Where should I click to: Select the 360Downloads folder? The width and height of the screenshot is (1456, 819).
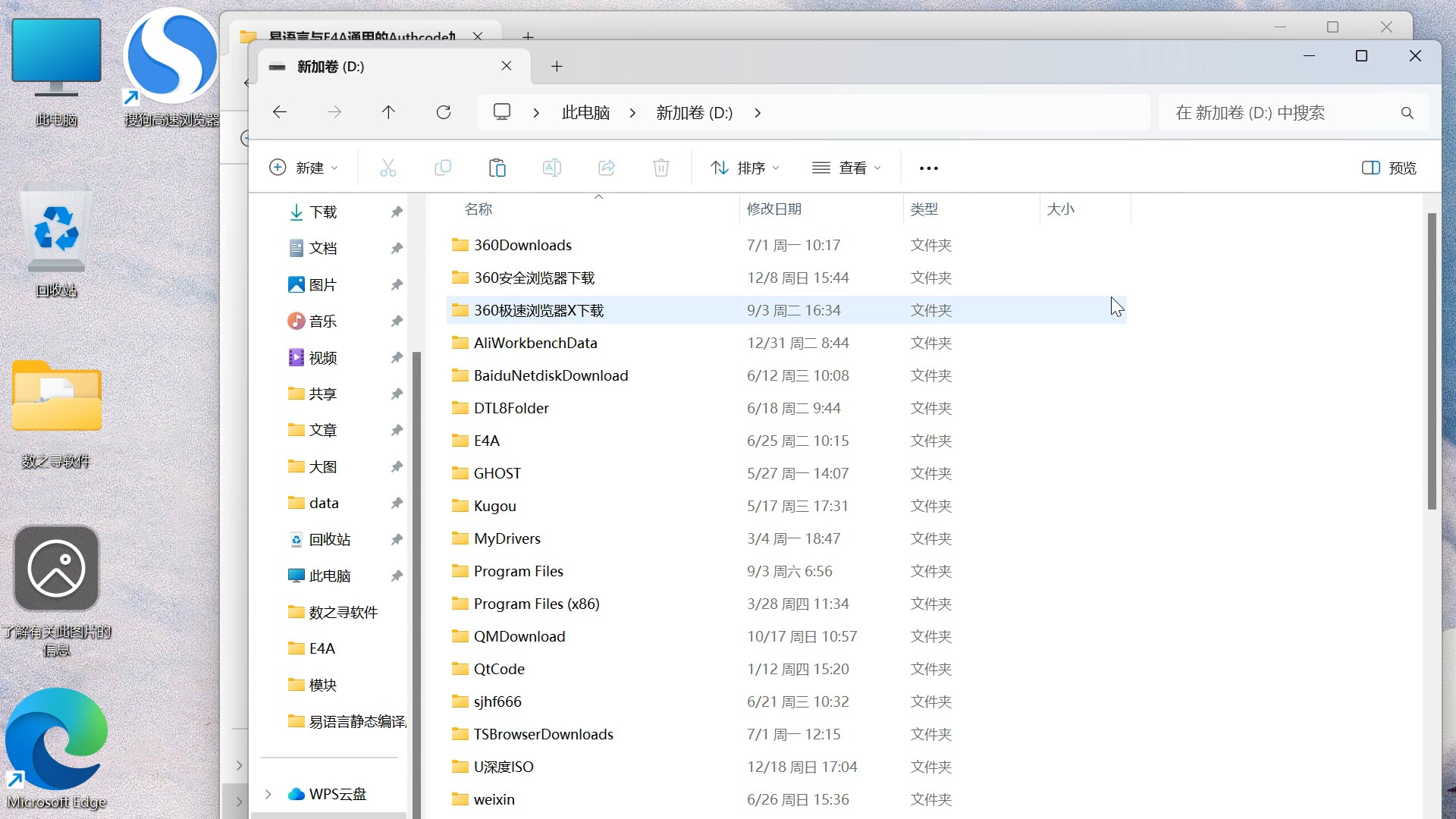(522, 245)
